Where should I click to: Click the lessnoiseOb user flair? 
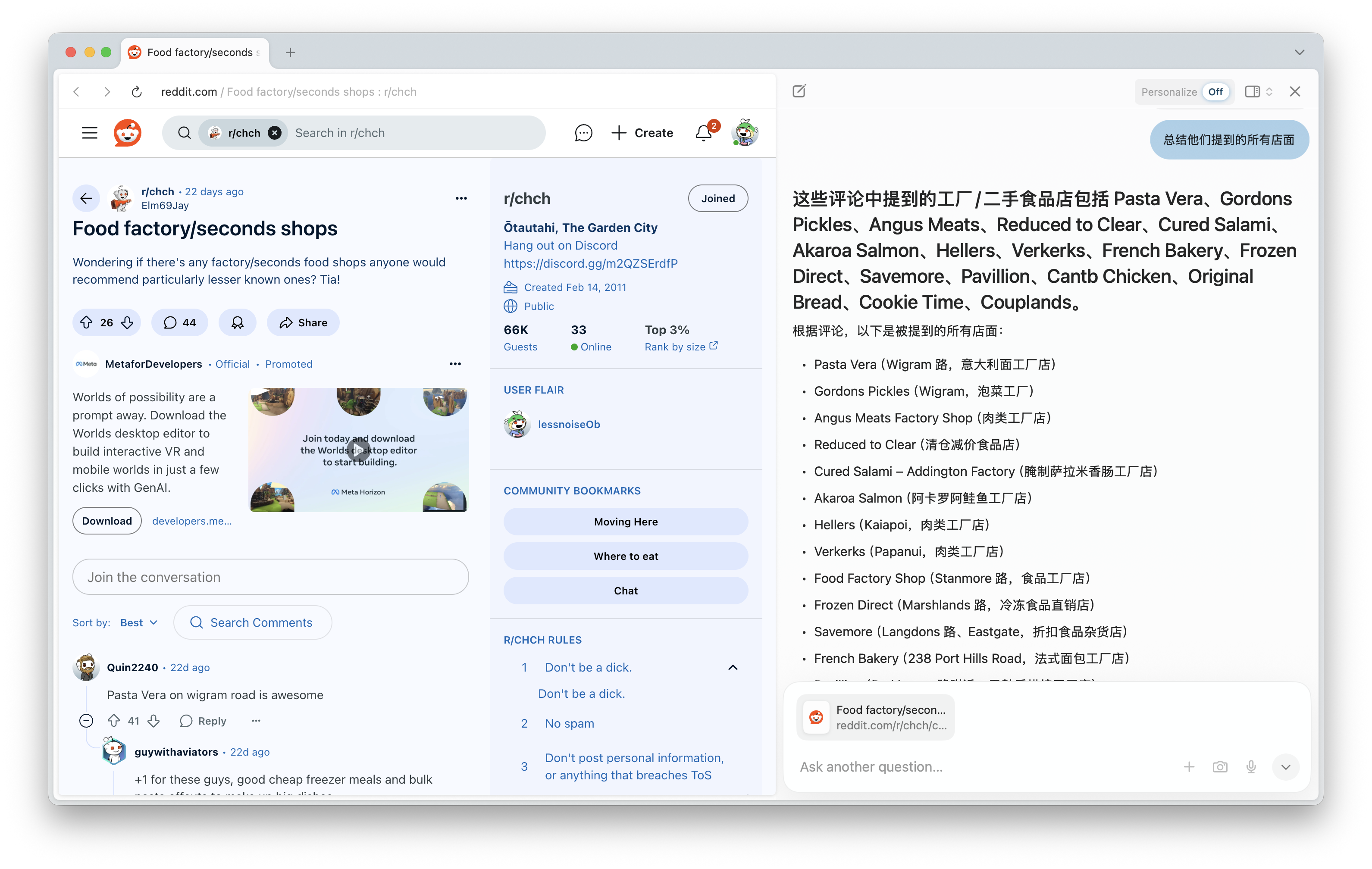(x=569, y=424)
